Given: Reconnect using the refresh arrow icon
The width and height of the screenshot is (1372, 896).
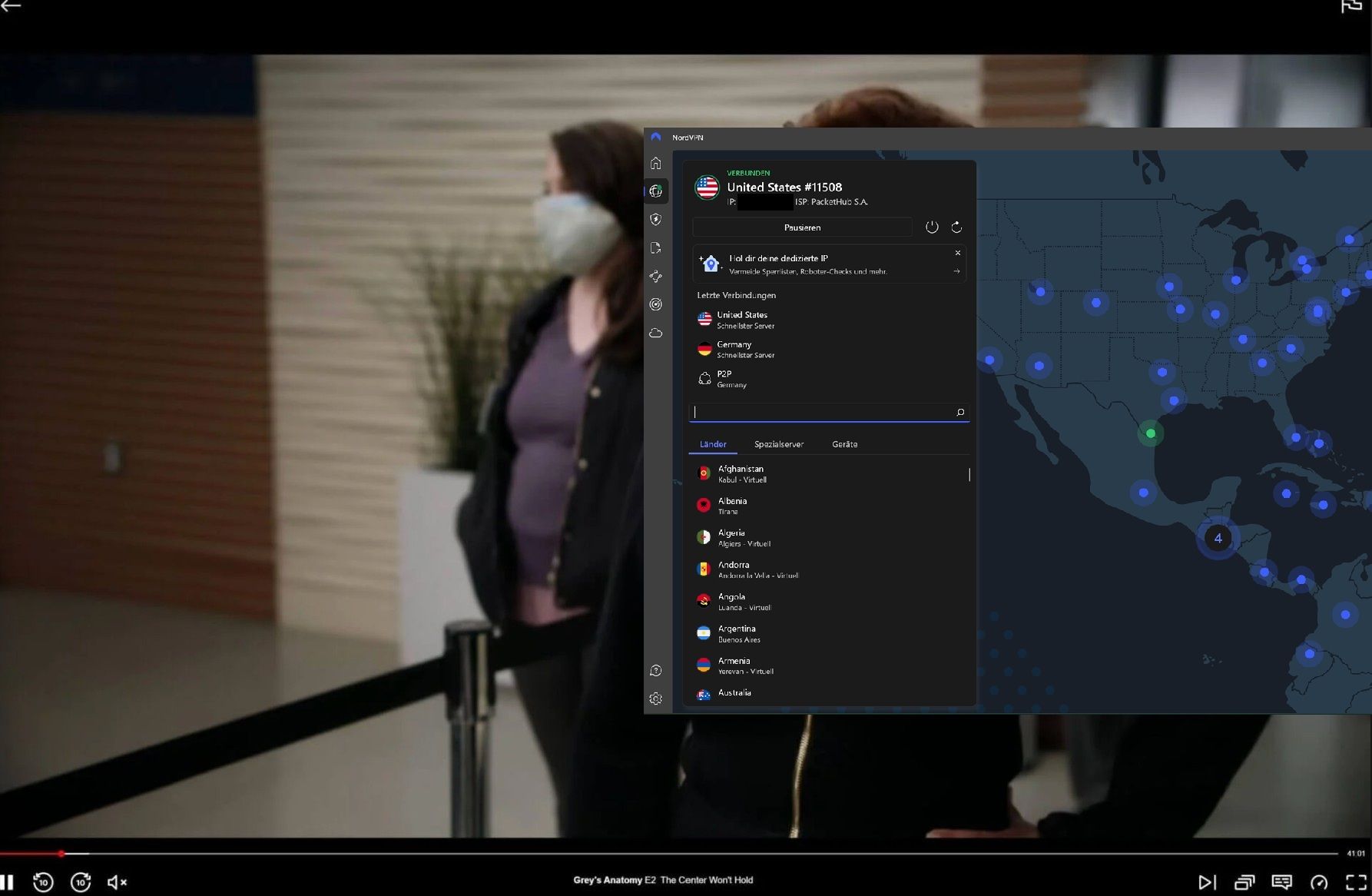Looking at the screenshot, I should point(956,227).
